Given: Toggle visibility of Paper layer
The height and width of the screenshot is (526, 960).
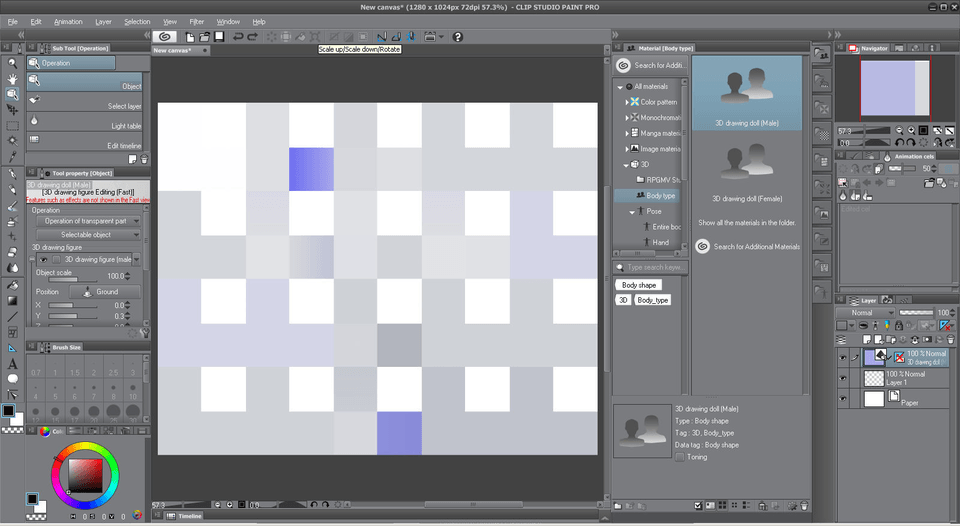Looking at the screenshot, I should tap(843, 399).
